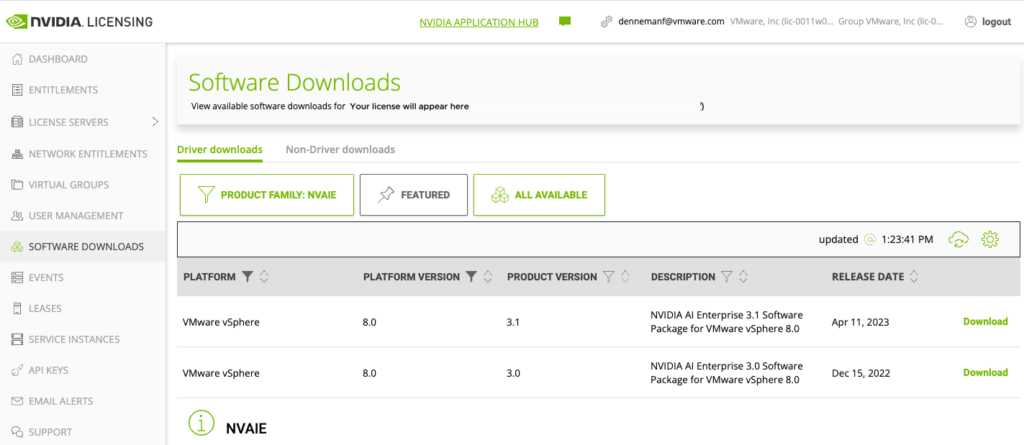Viewport: 1024px width, 445px height.
Task: Sort by Release Date column arrows
Action: coord(914,277)
